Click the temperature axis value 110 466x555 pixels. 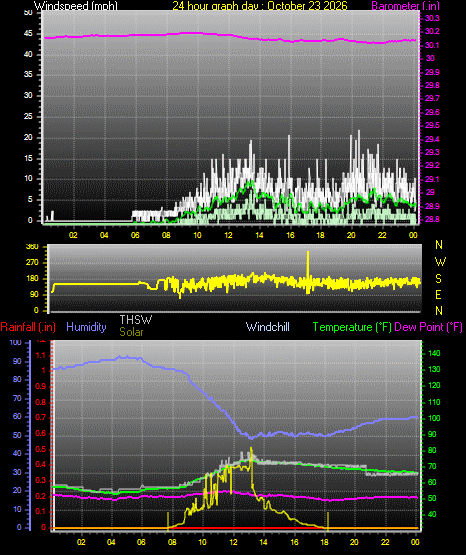pos(434,402)
